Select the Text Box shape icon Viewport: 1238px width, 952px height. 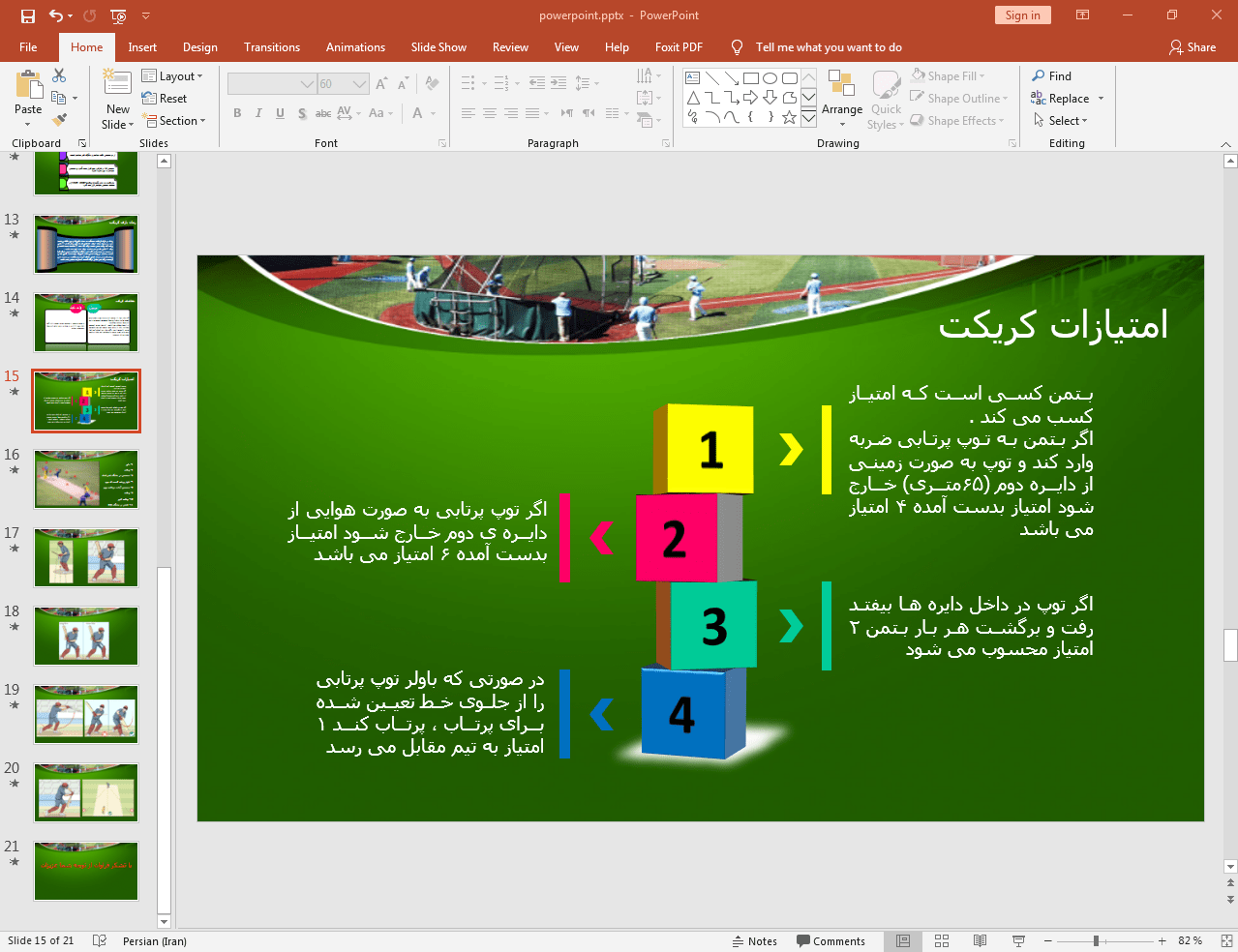point(692,78)
